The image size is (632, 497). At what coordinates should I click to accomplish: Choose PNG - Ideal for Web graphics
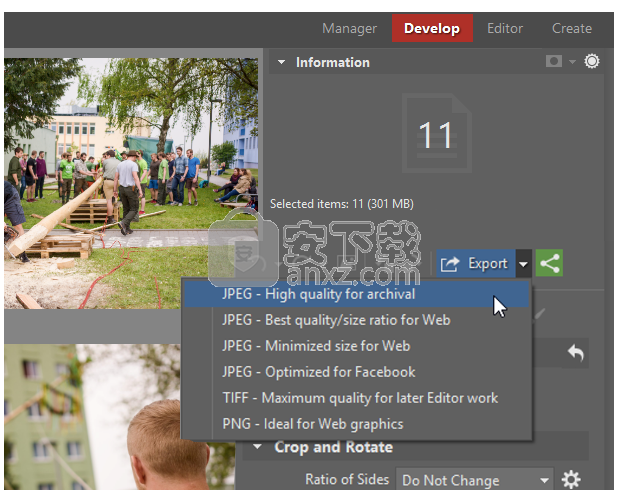(356, 424)
